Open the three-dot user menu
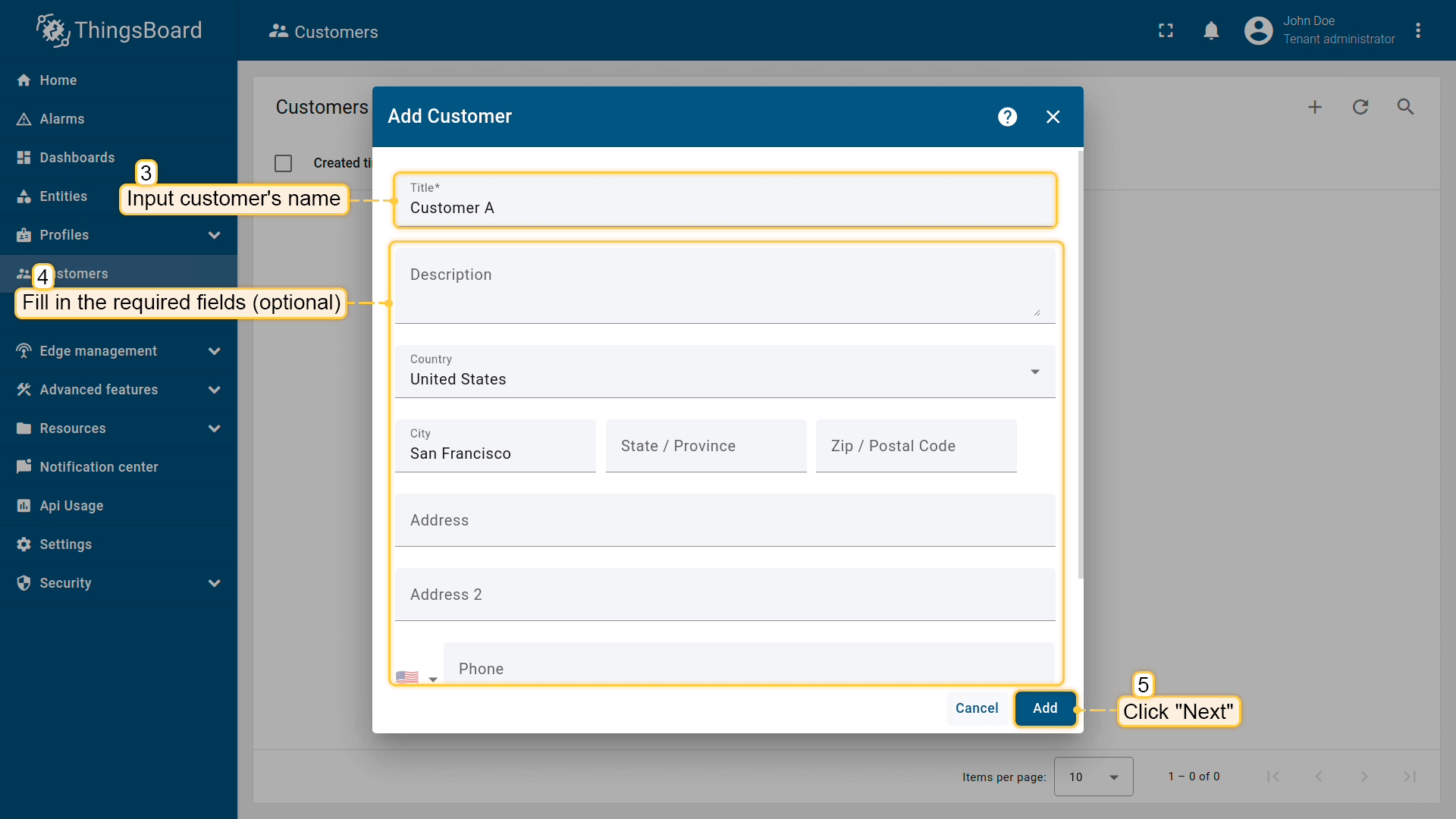The image size is (1456, 819). (x=1418, y=30)
